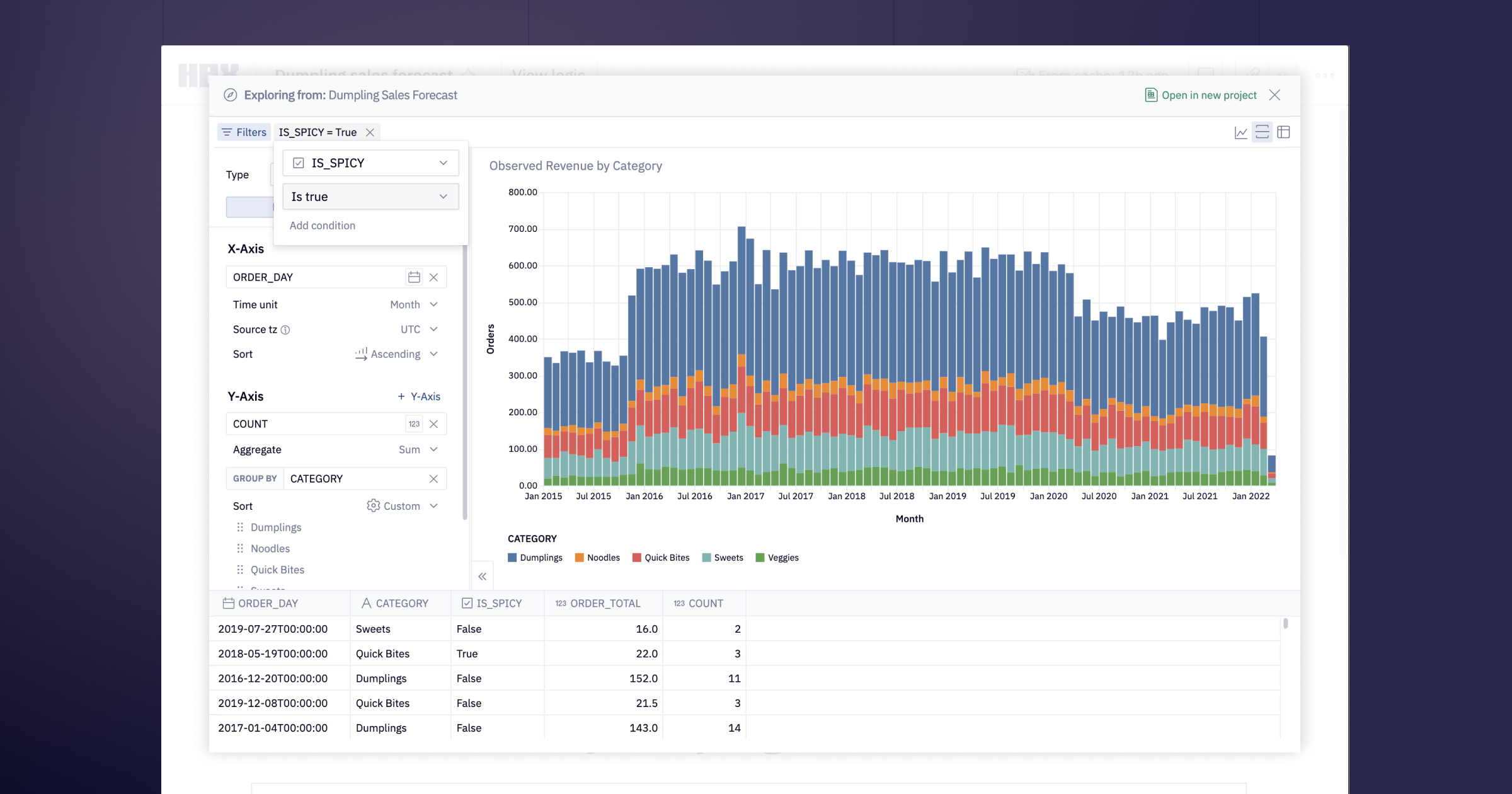Viewport: 1512px width, 794px height.
Task: Remove the IS_SPICY = True filter chip
Action: pos(370,132)
